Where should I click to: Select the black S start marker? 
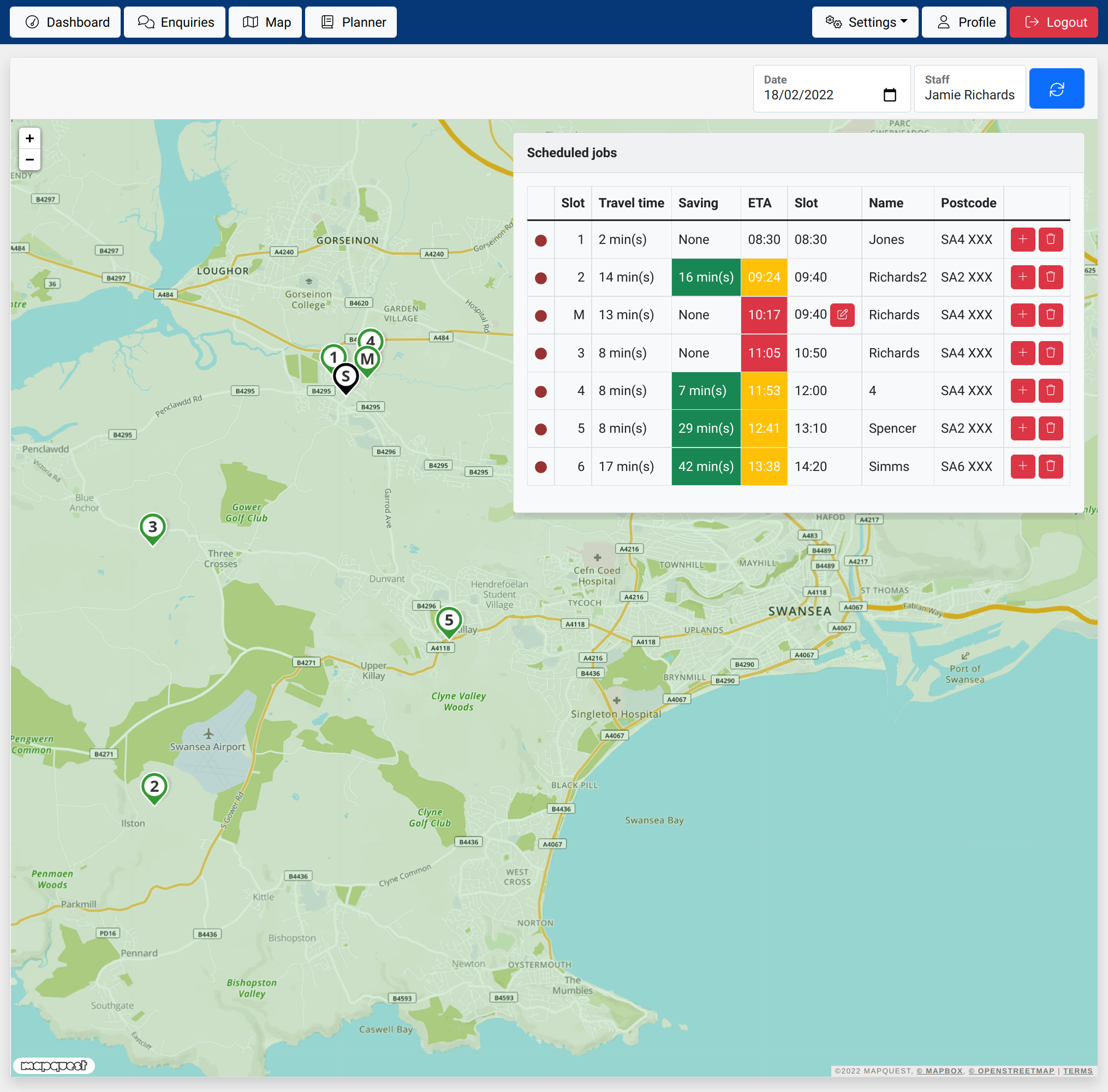(x=346, y=378)
